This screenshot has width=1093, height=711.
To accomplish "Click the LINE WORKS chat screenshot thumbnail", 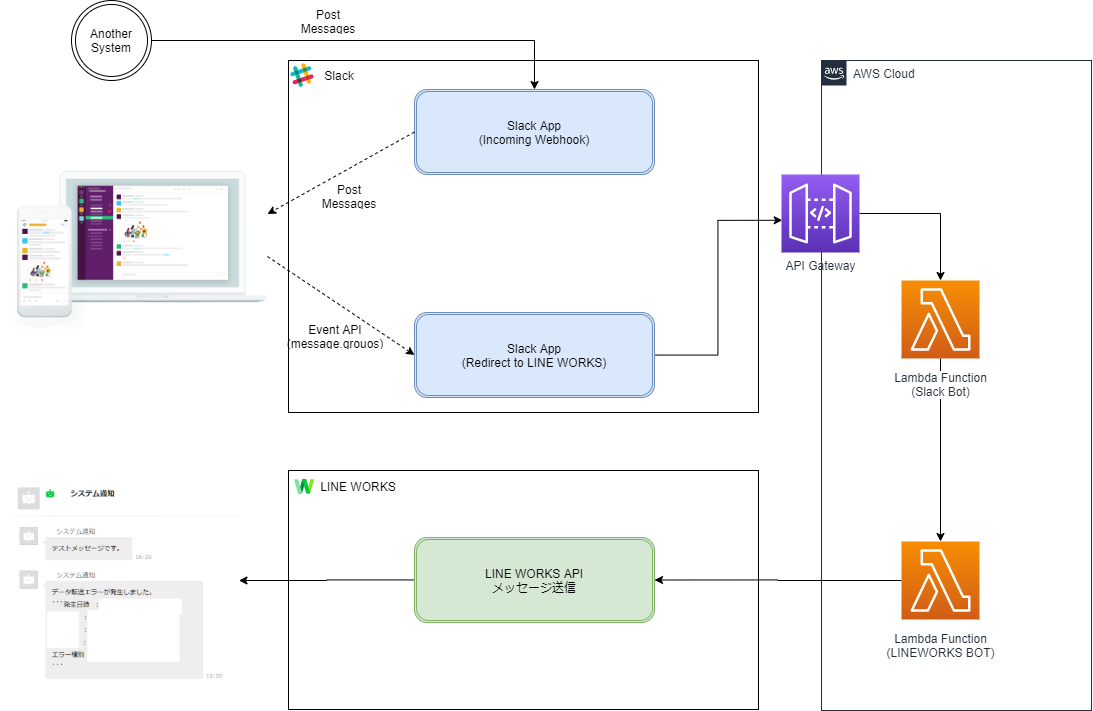I will 125,582.
